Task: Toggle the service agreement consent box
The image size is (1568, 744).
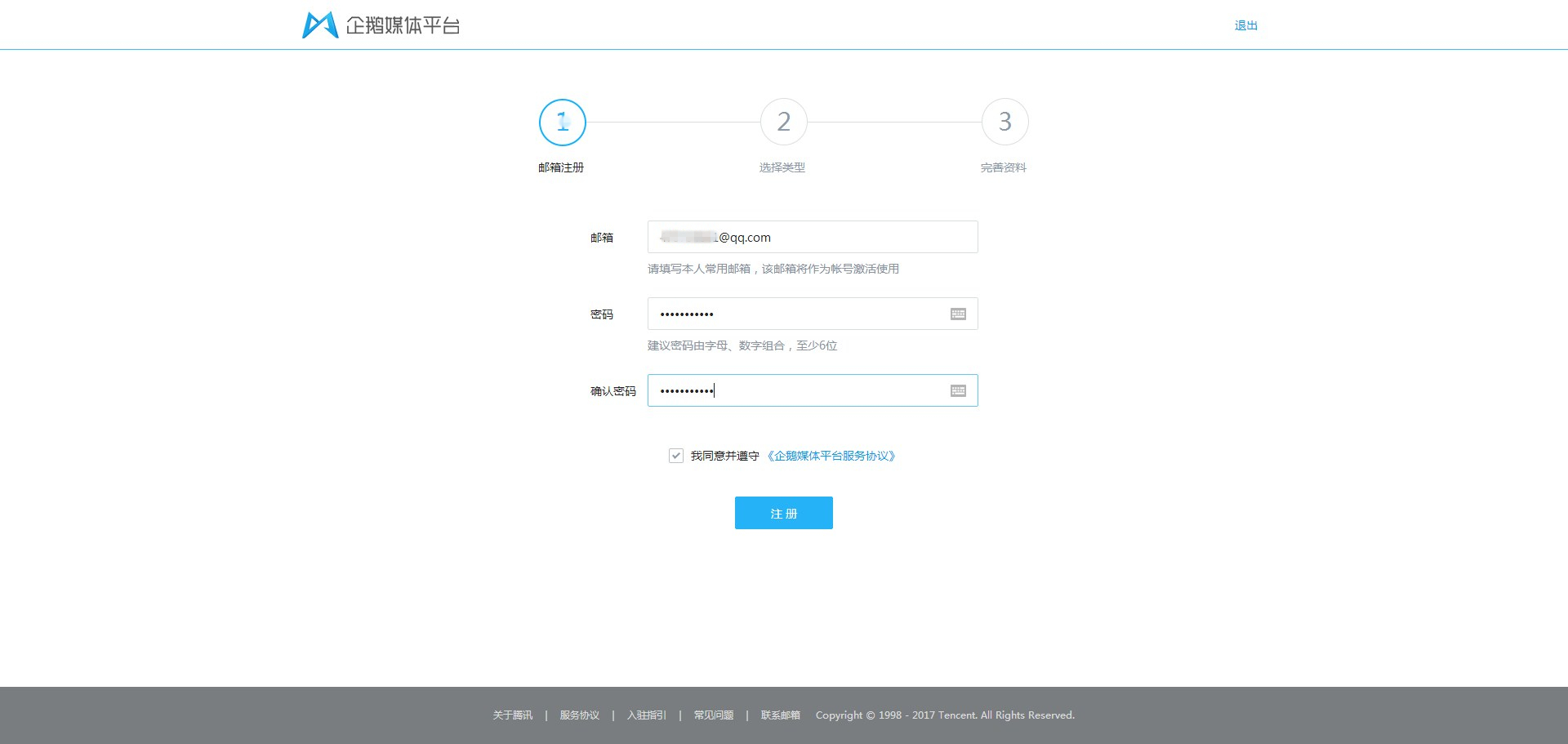Action: (x=675, y=456)
